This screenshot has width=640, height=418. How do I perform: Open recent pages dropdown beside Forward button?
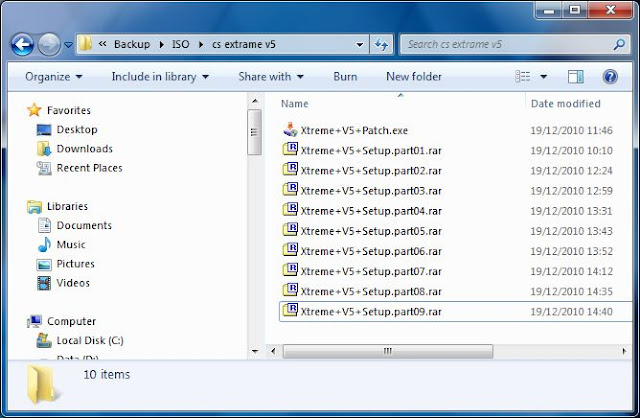[x=69, y=45]
